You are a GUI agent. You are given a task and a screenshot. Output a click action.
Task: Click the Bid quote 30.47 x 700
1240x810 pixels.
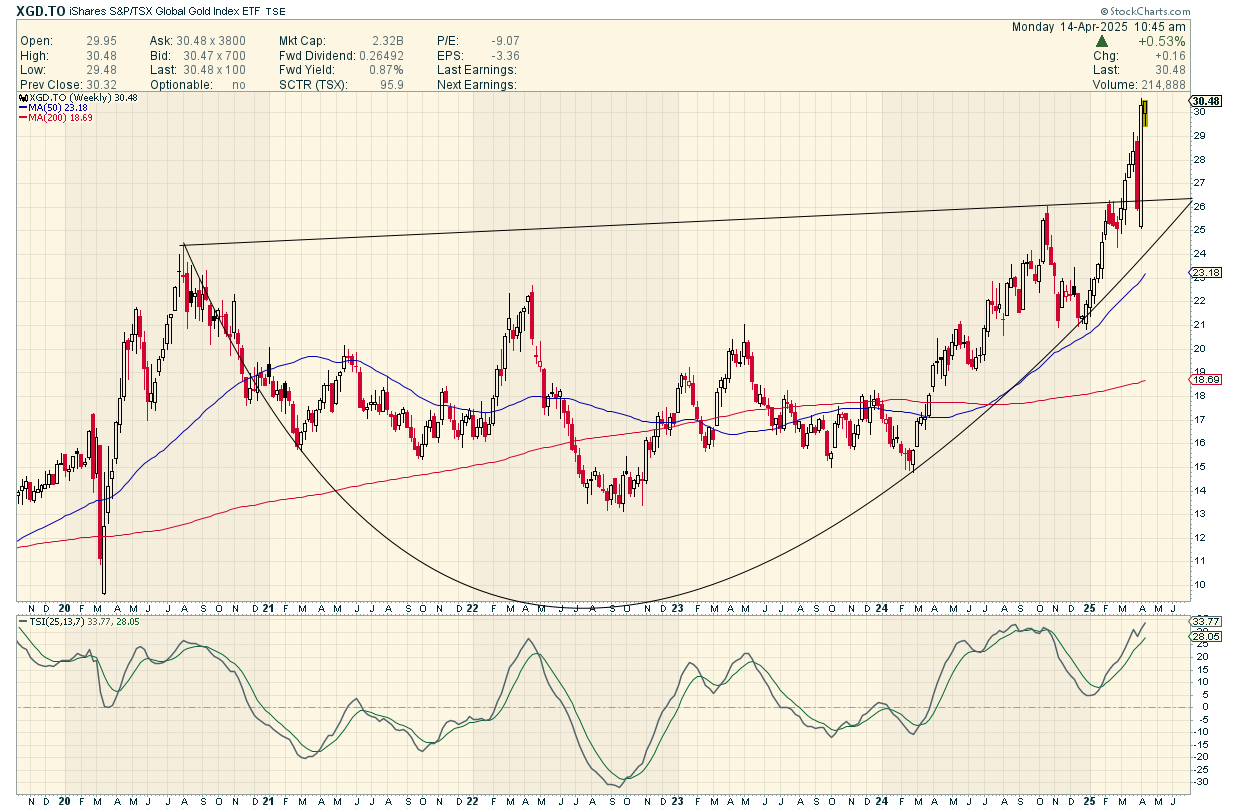click(x=215, y=56)
